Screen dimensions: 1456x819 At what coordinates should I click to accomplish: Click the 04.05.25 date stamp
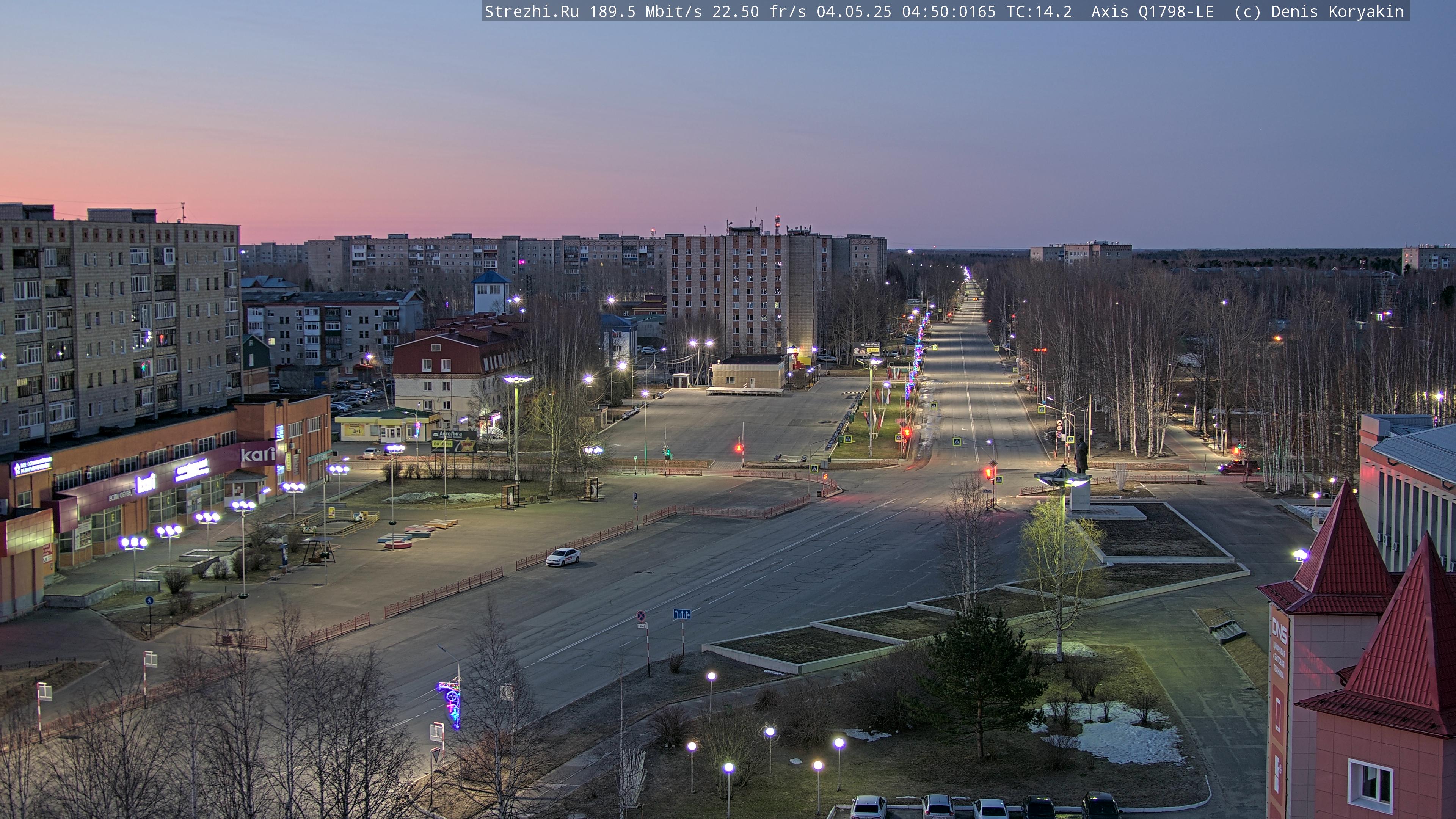[x=854, y=11]
